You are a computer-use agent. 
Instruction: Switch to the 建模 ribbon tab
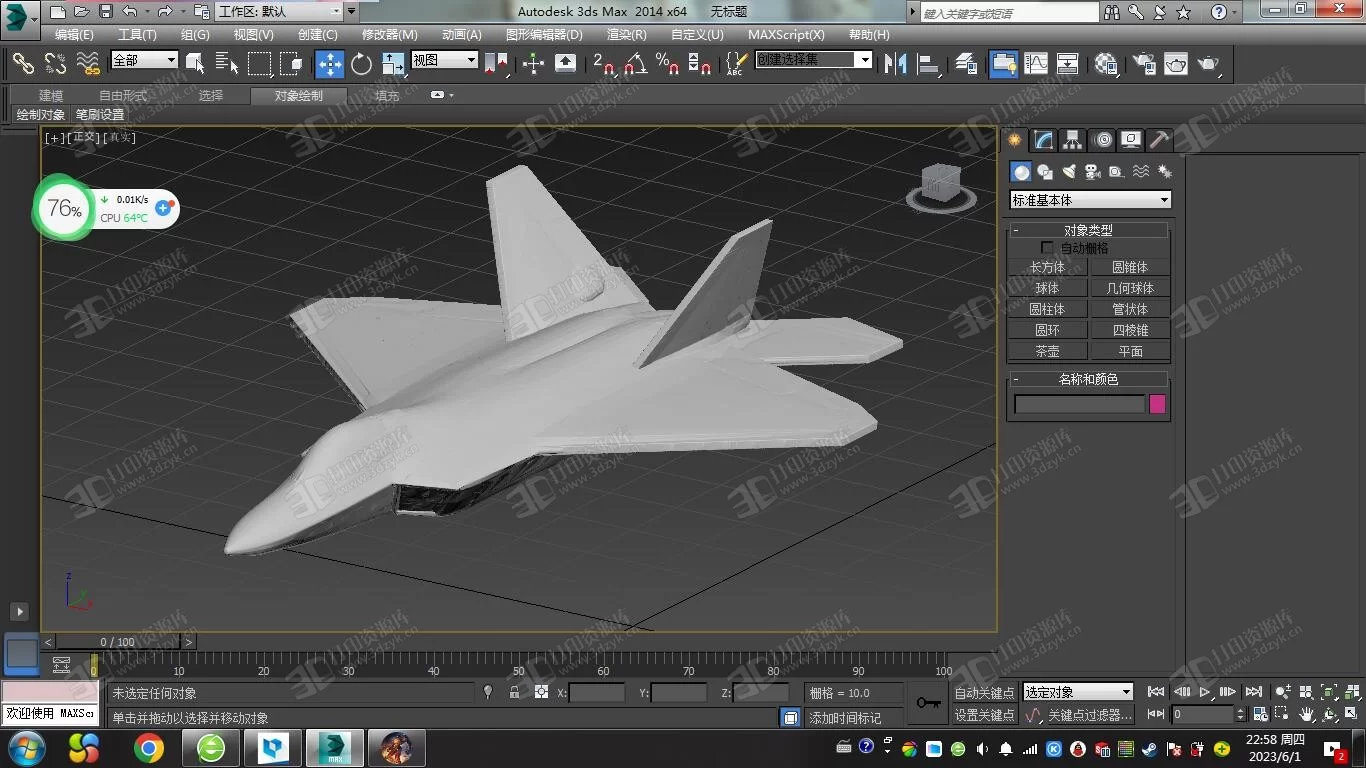pos(51,96)
